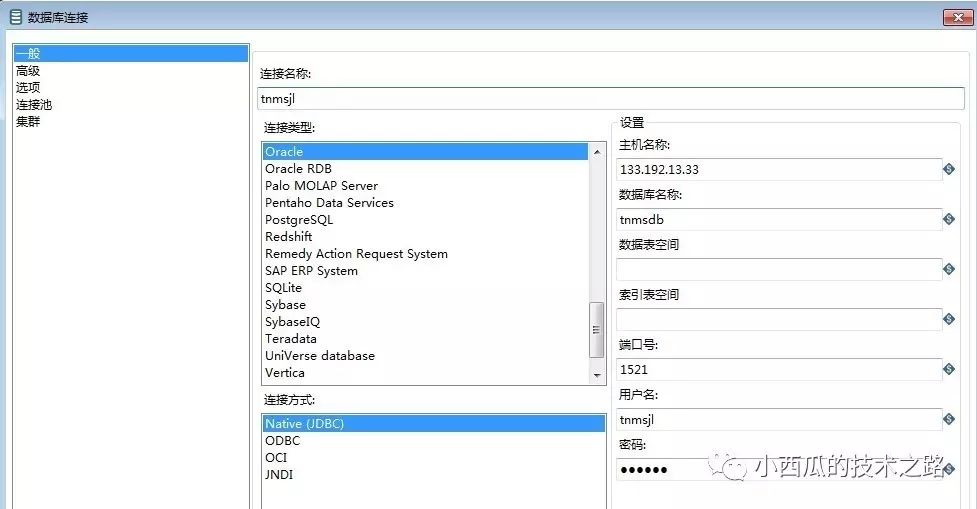
Task: Insert variable icon beside 数据表空间 field
Action: click(949, 269)
